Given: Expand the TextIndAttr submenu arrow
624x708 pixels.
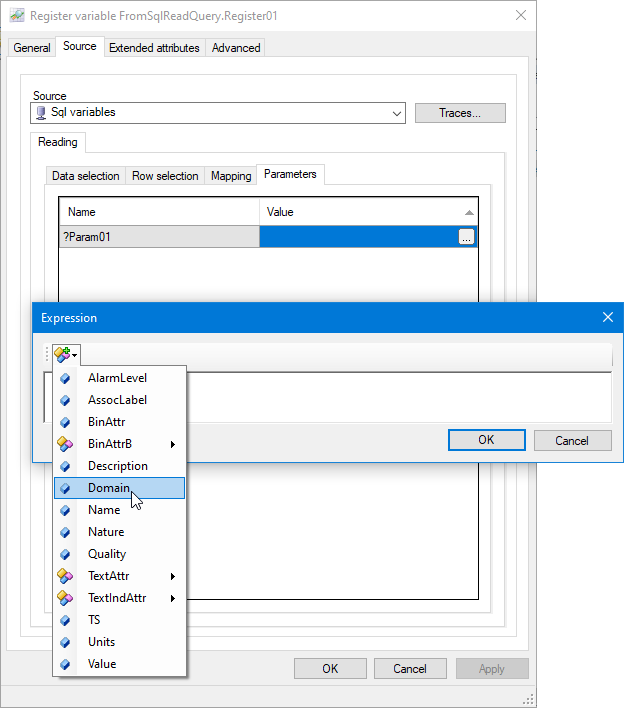Looking at the screenshot, I should [173, 598].
